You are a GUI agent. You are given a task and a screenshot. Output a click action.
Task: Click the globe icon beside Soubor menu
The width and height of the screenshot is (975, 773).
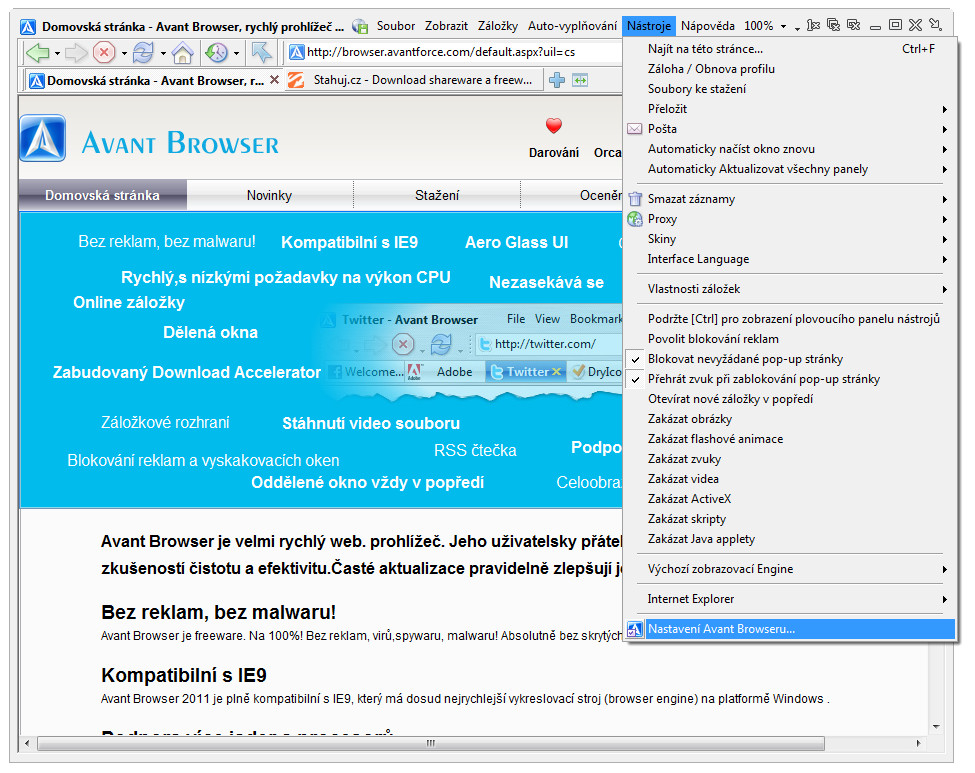[359, 25]
